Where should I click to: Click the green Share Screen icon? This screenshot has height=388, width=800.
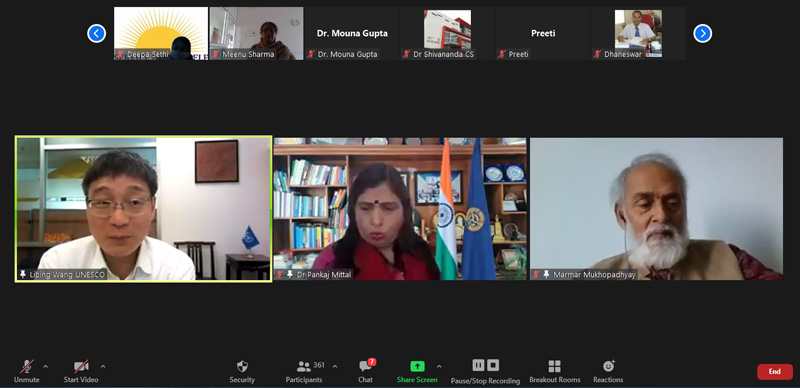pyautogui.click(x=417, y=366)
